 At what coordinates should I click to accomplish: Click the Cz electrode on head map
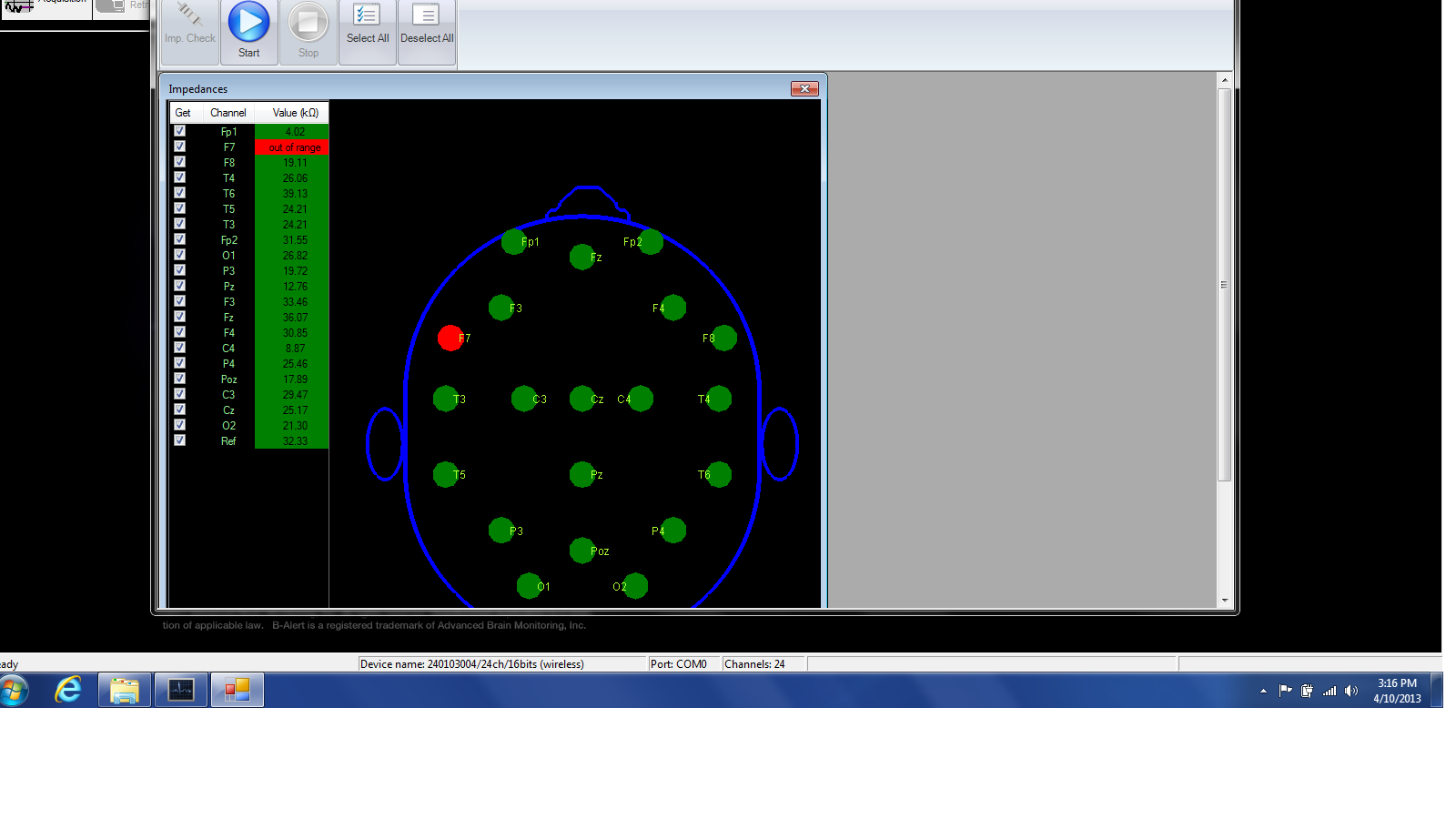coord(582,399)
